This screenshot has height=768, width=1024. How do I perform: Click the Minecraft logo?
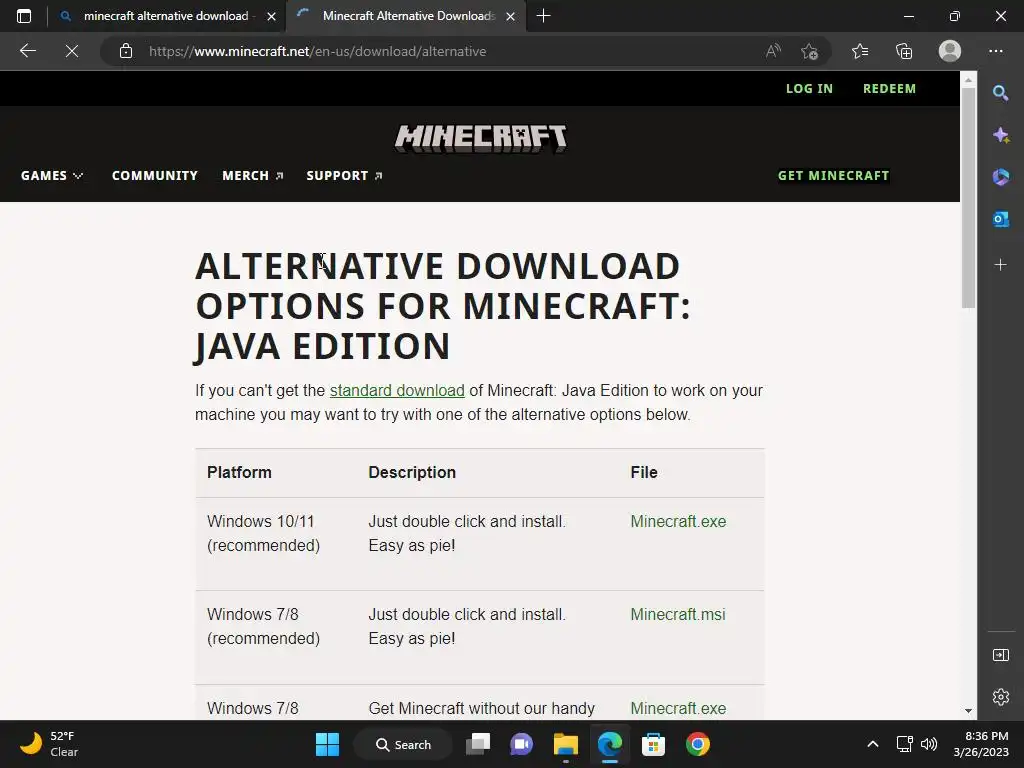[x=481, y=138]
